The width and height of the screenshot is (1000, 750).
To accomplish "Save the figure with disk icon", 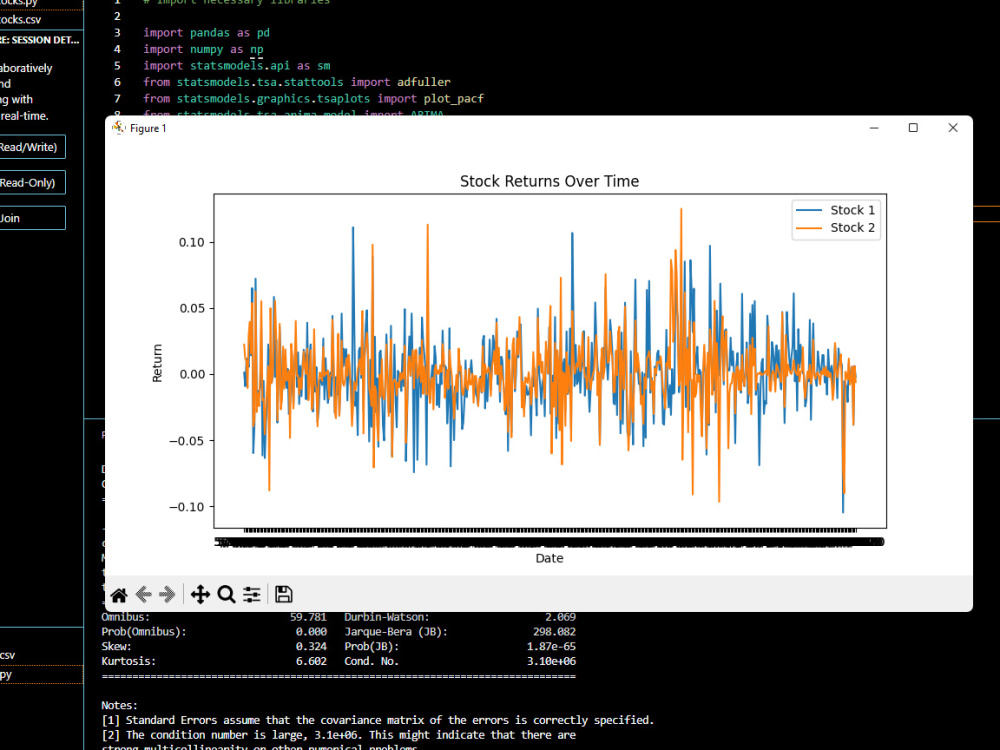I will tap(284, 594).
